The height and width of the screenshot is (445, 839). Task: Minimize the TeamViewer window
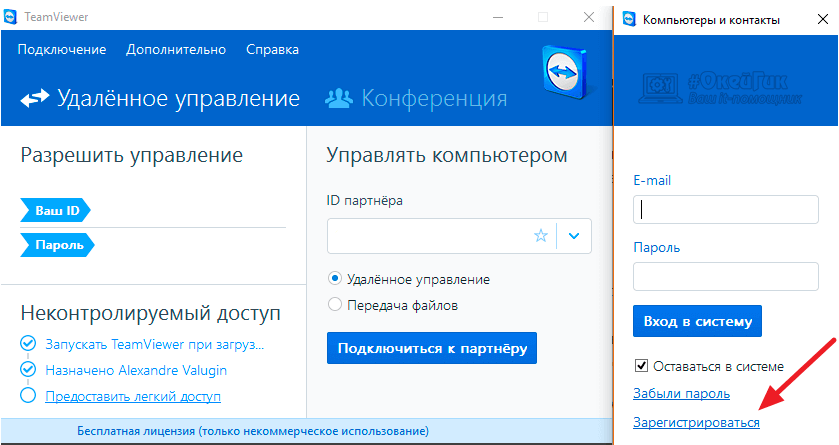tap(498, 17)
